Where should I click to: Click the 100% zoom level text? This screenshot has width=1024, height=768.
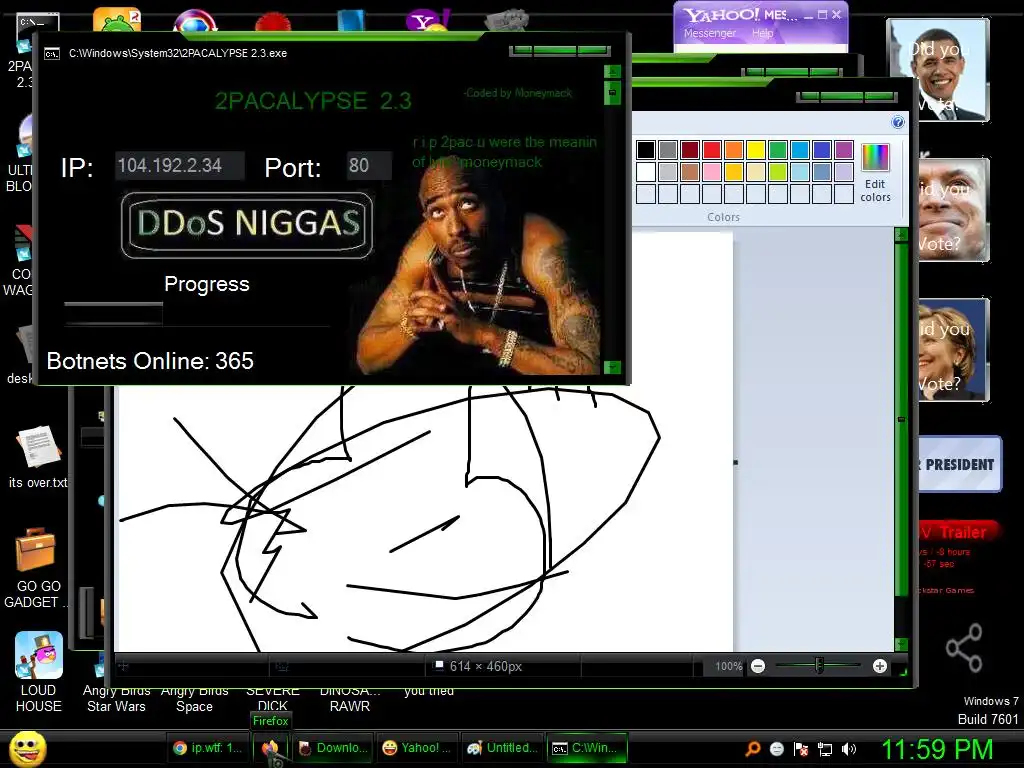(729, 666)
